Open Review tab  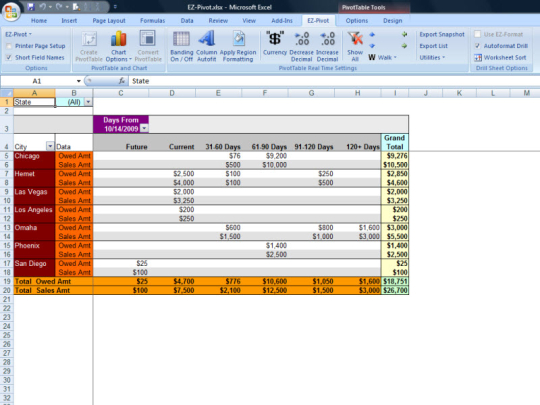pos(218,21)
